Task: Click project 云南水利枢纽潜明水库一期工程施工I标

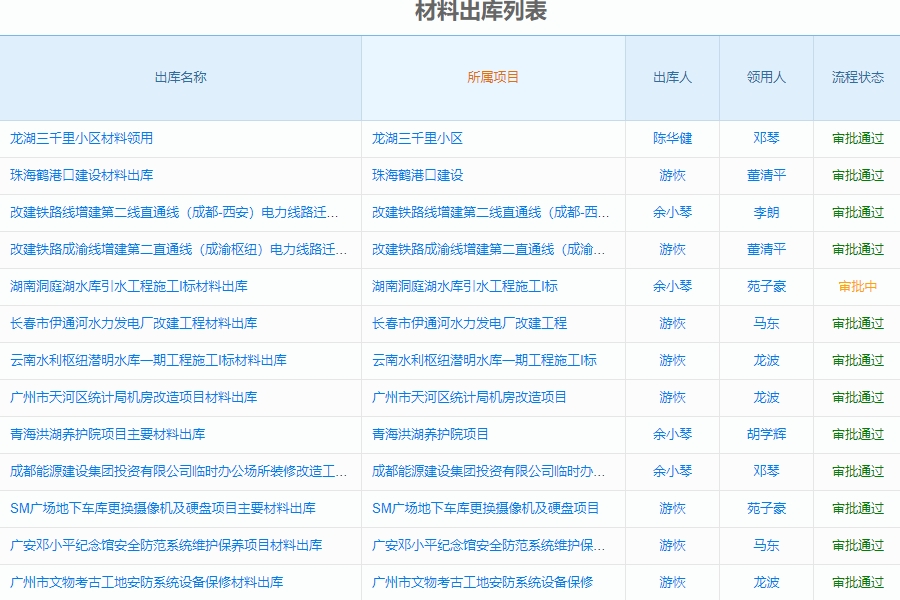Action: [x=484, y=360]
